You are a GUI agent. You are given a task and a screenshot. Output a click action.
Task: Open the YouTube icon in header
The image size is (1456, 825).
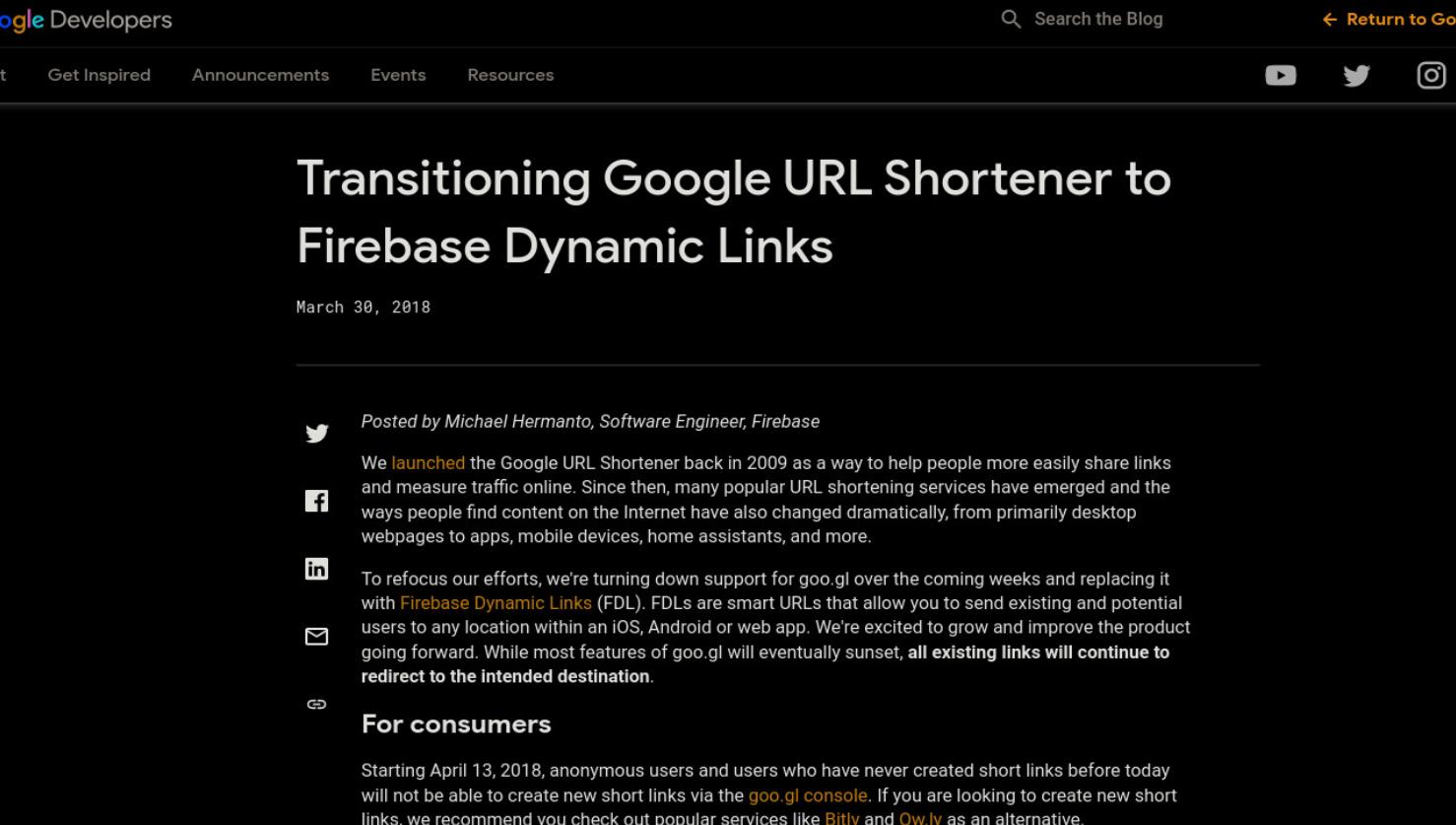(x=1281, y=75)
